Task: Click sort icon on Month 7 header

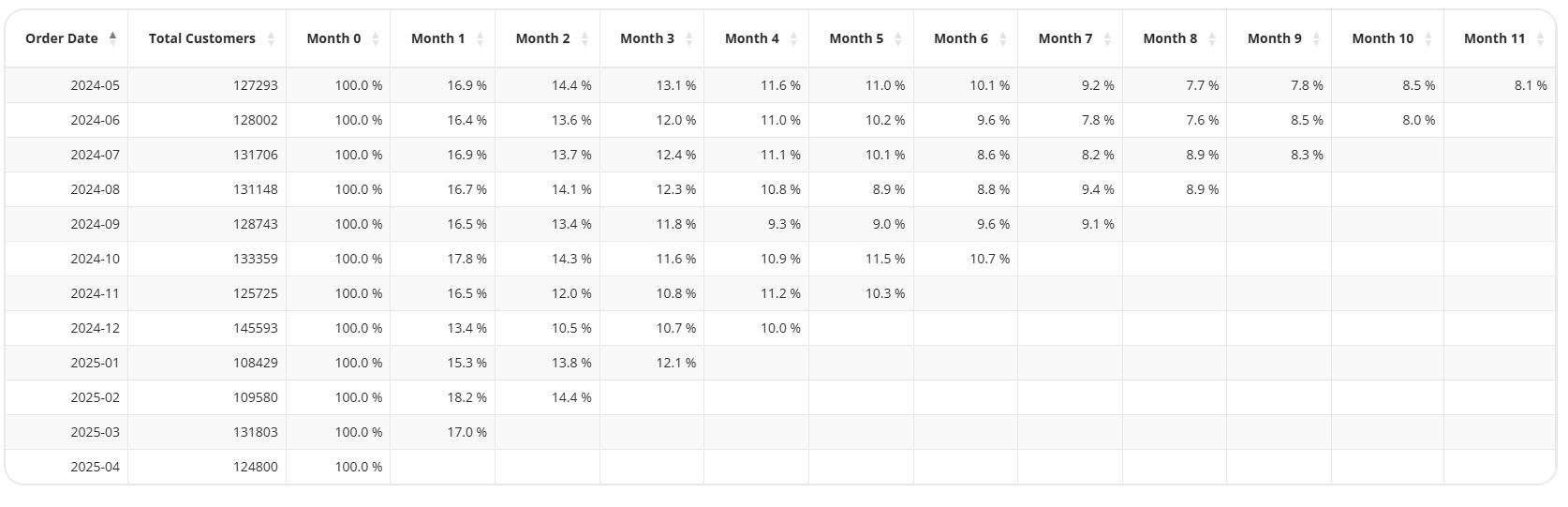Action: point(1107,38)
